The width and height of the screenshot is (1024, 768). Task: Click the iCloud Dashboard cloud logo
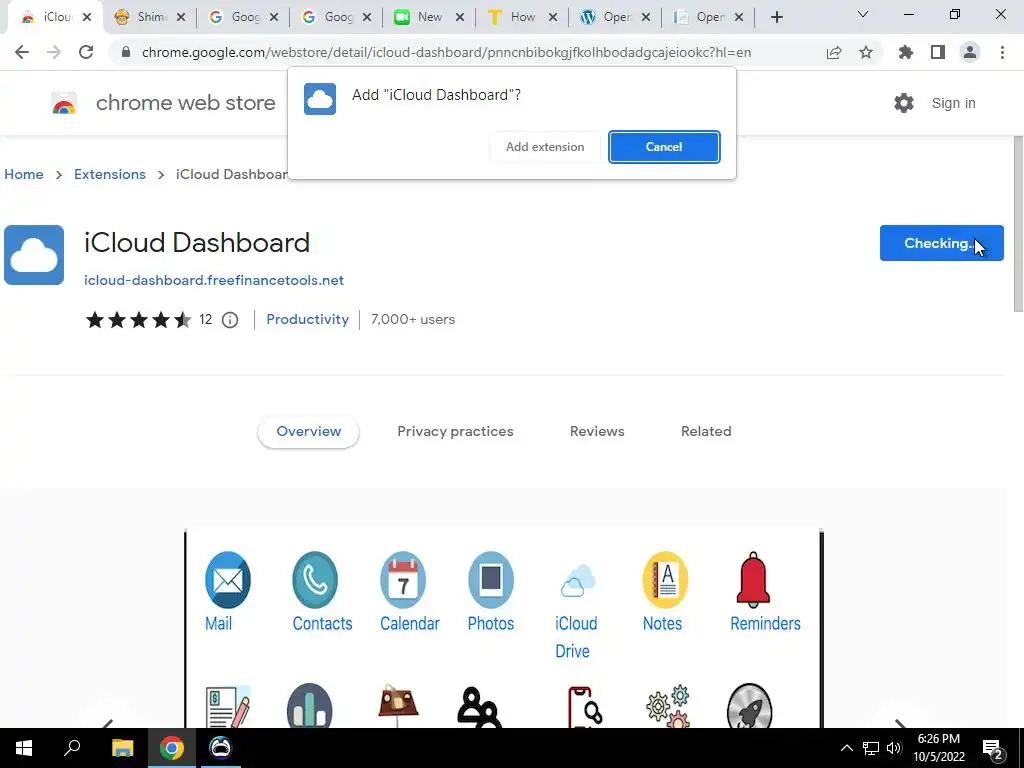[34, 255]
